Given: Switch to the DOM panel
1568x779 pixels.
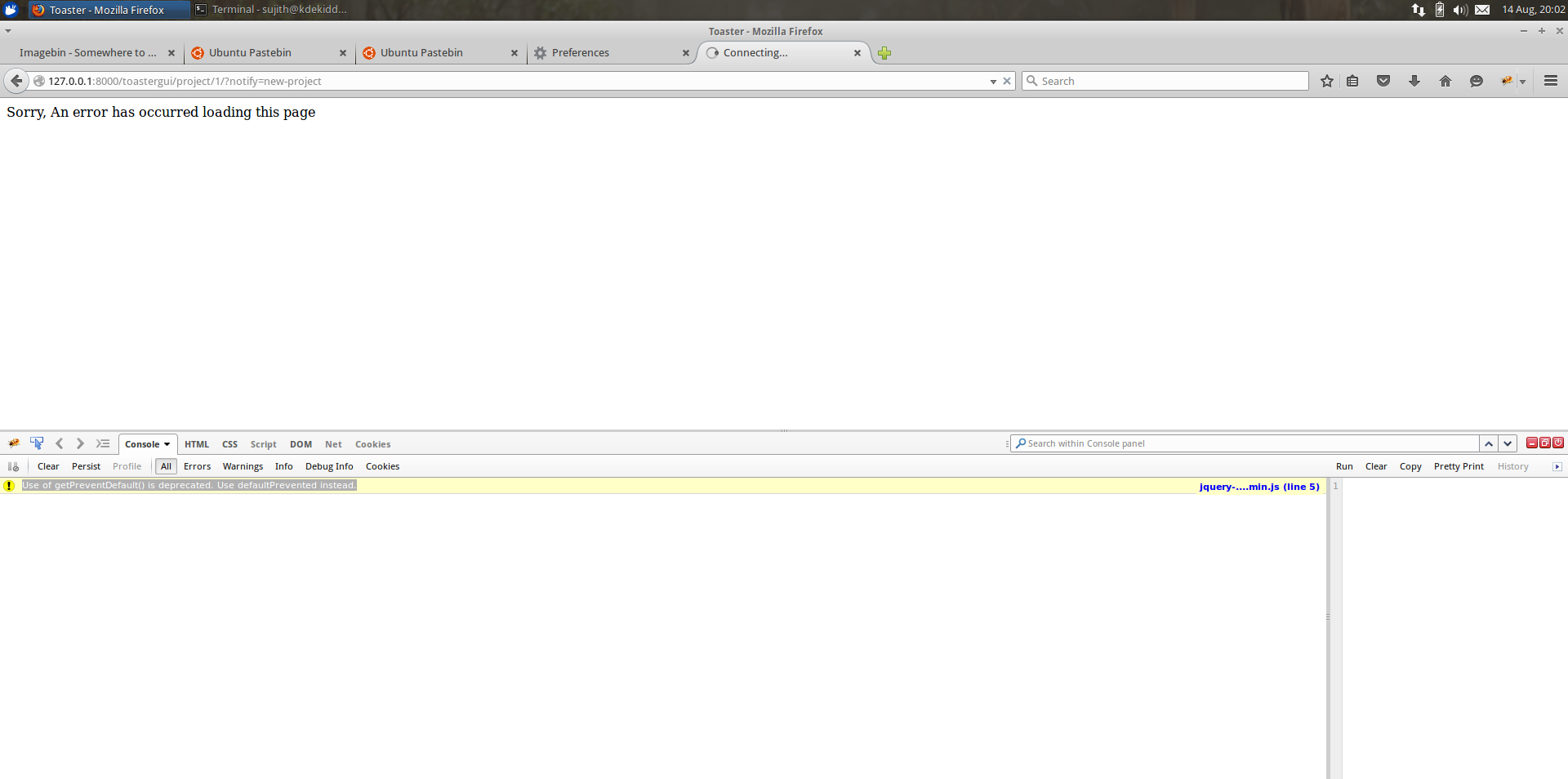Looking at the screenshot, I should (x=301, y=444).
